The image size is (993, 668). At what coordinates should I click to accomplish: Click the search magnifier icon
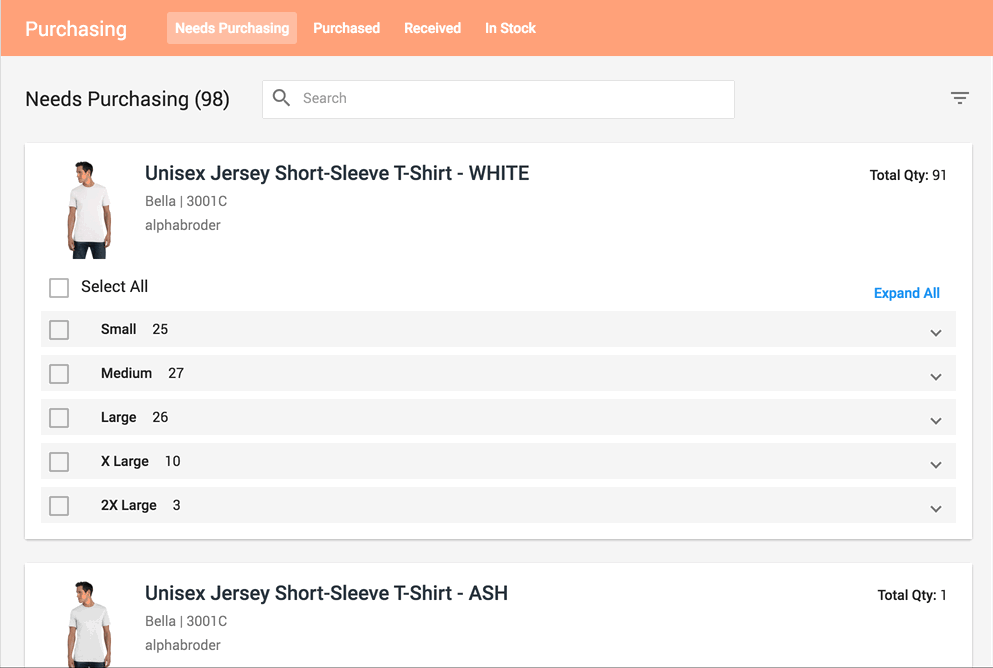[x=282, y=98]
